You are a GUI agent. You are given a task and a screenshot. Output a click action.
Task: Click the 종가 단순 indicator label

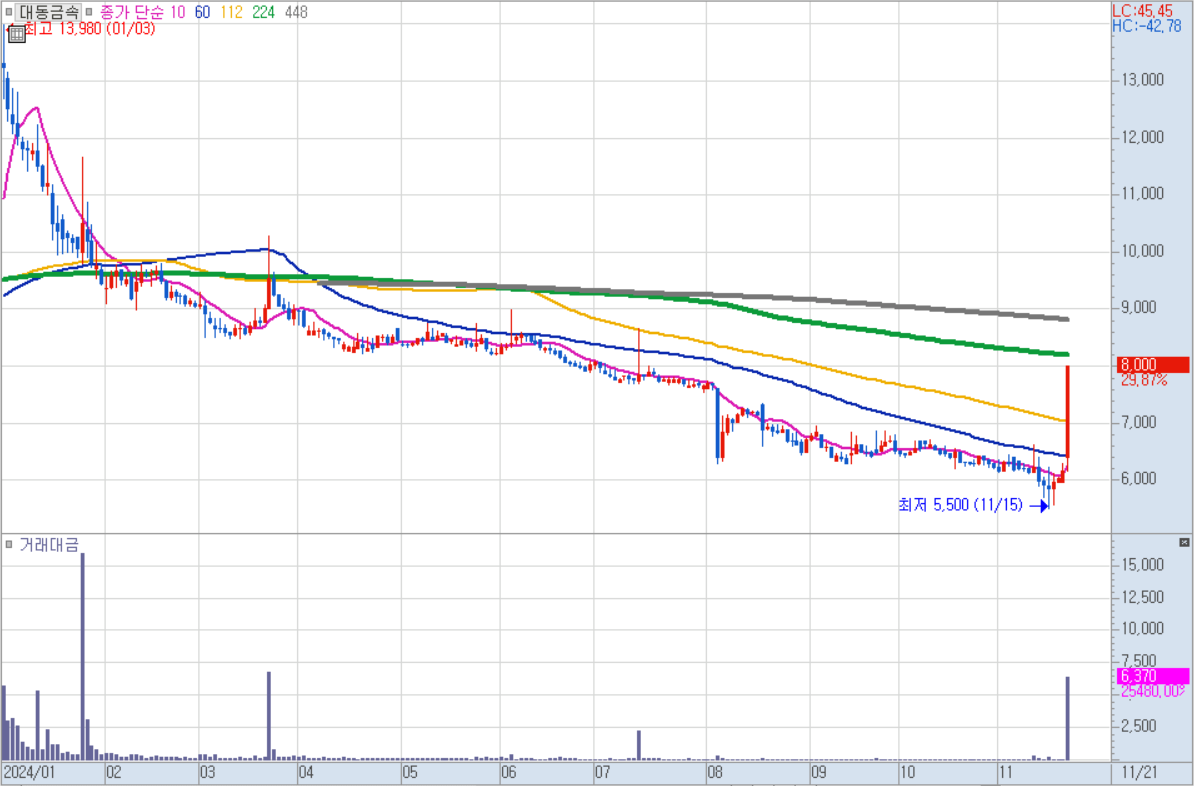132,12
